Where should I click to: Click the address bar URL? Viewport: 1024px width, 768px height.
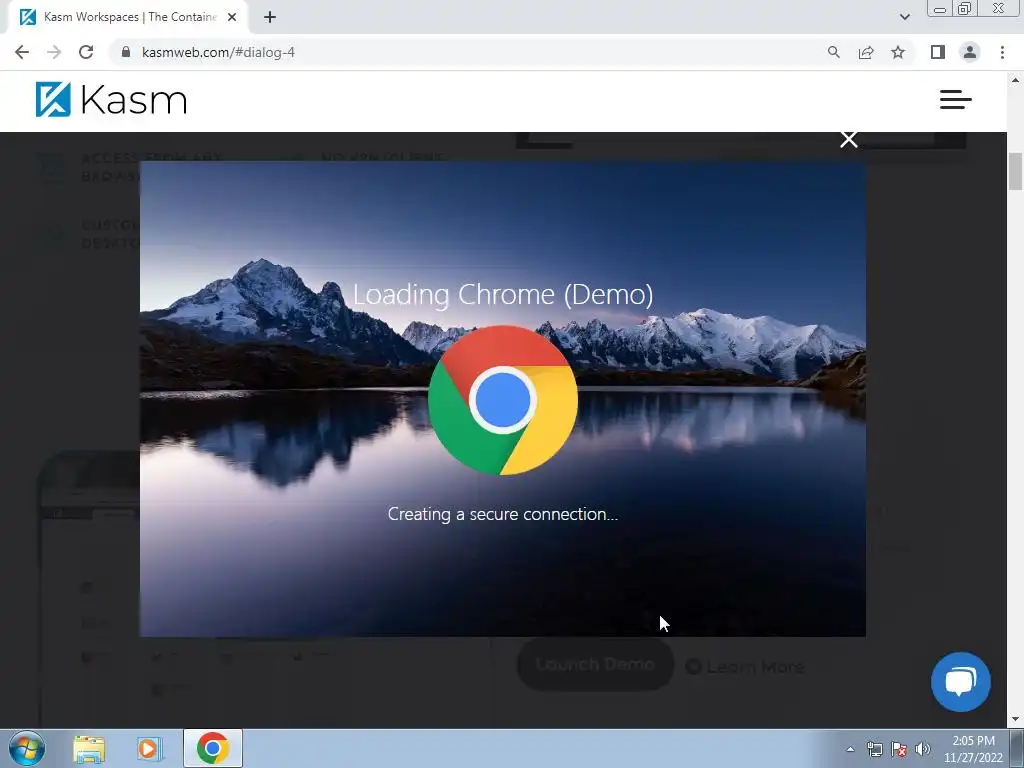(218, 52)
